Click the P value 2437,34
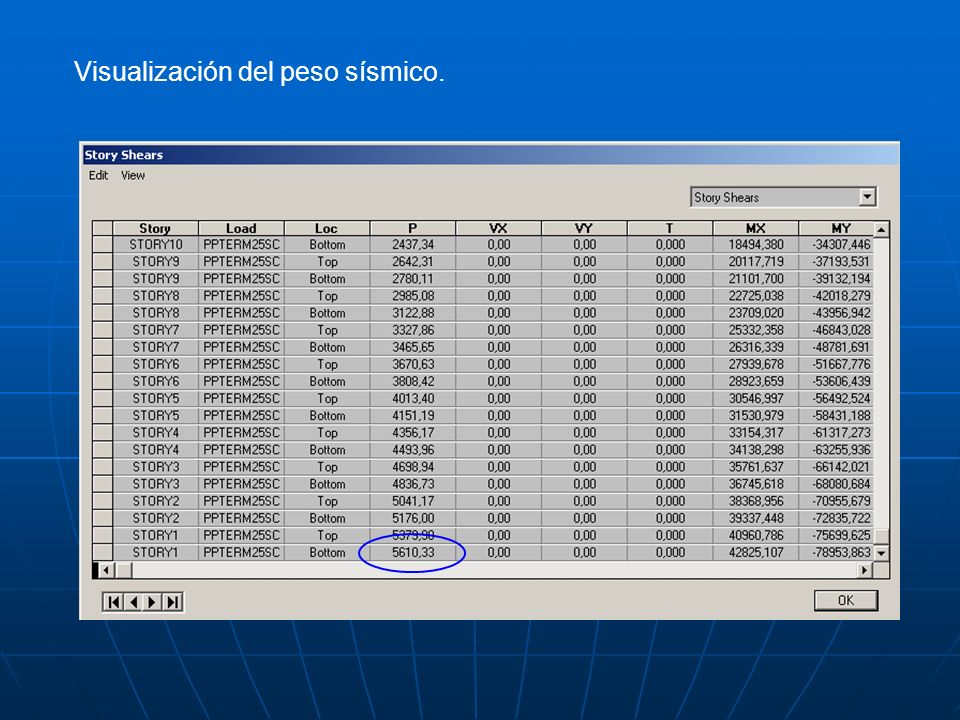 (x=413, y=244)
